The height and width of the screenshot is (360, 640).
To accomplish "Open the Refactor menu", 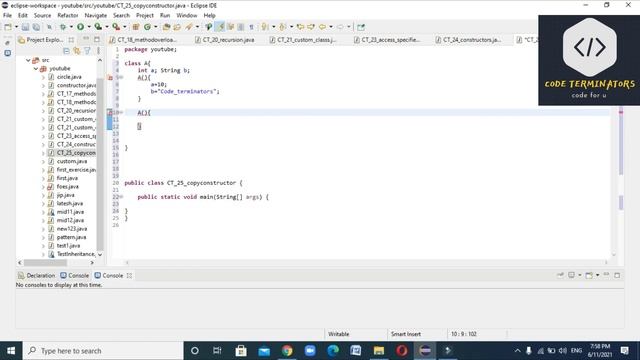I will point(68,16).
